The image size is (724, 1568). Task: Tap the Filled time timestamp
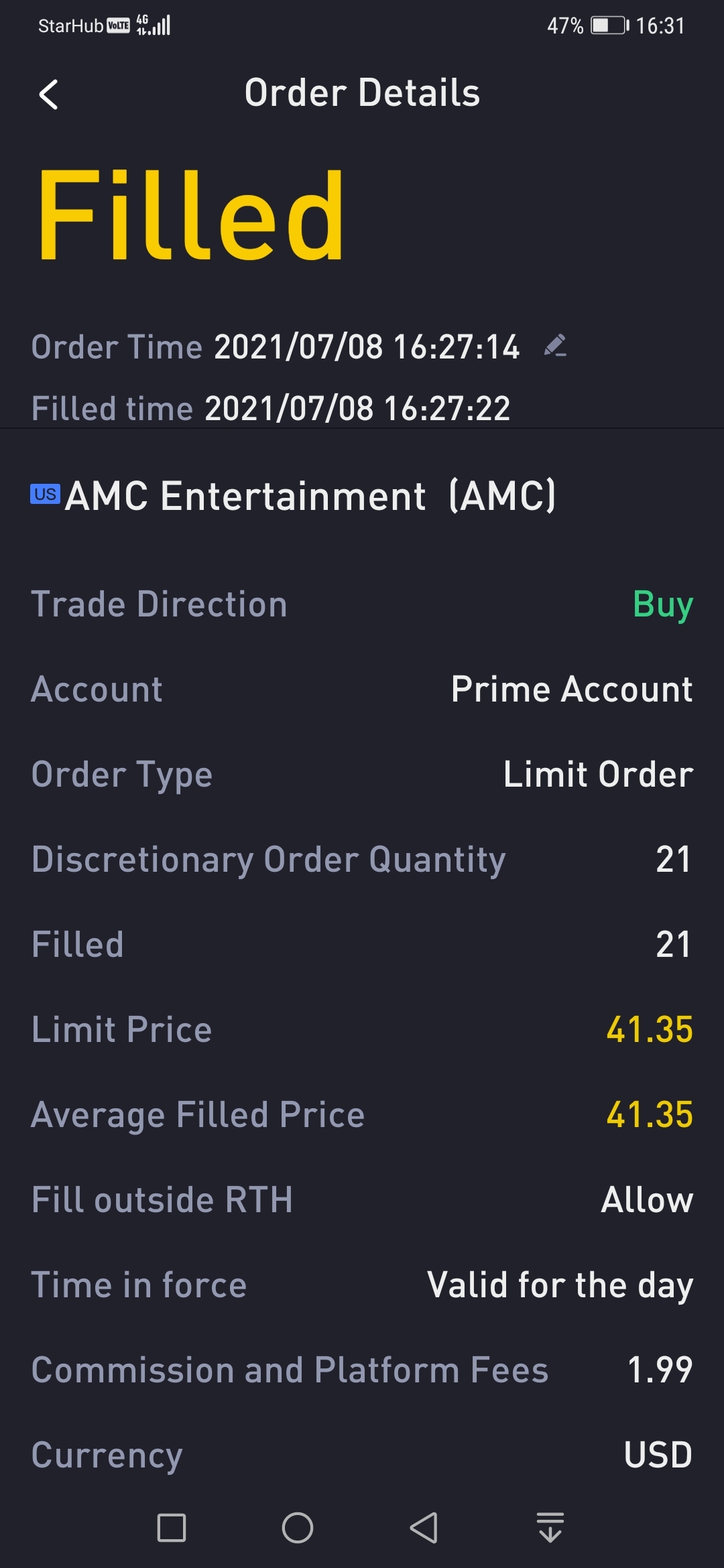[x=357, y=408]
